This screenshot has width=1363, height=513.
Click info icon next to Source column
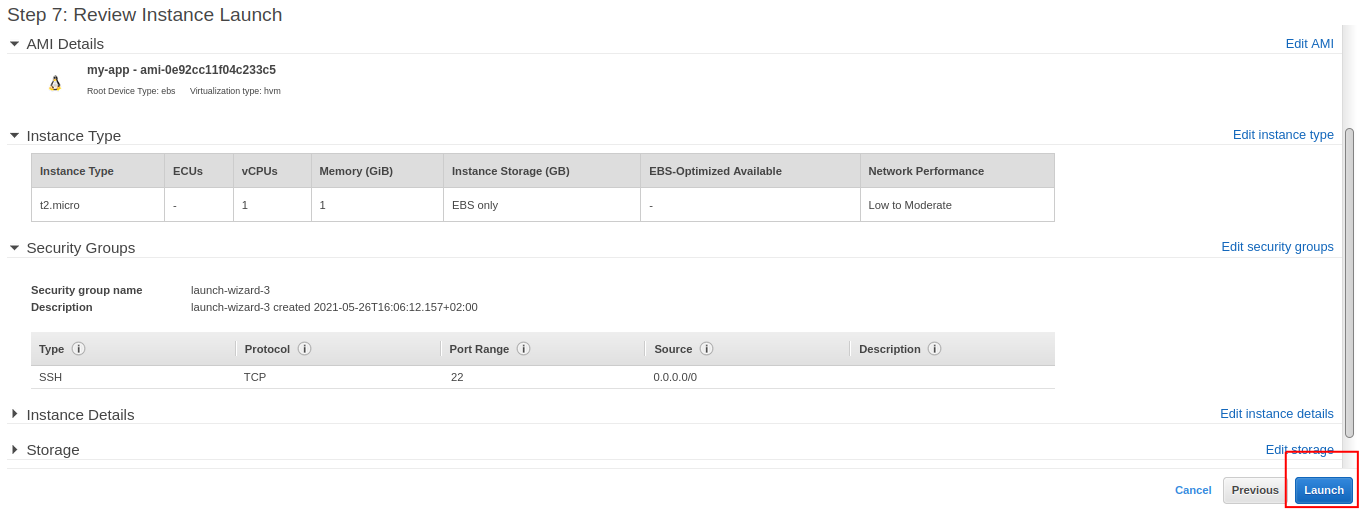click(x=706, y=349)
